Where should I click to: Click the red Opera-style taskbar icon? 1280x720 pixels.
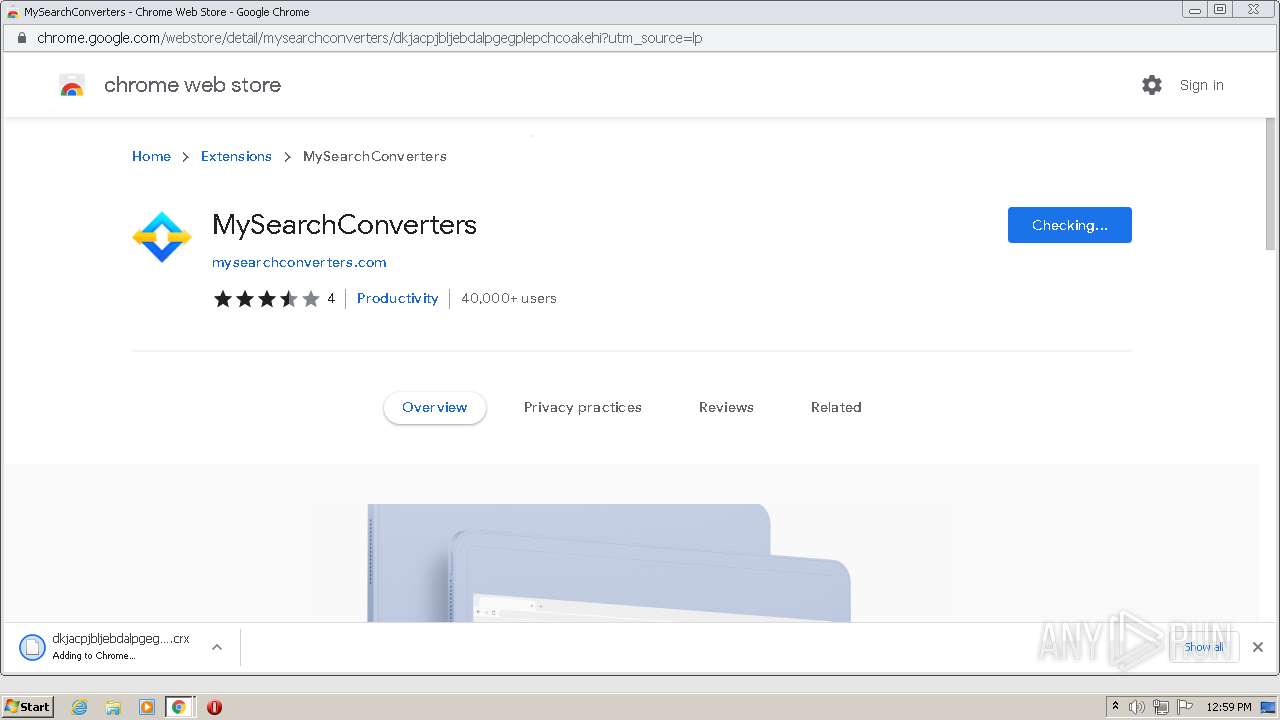coord(214,707)
